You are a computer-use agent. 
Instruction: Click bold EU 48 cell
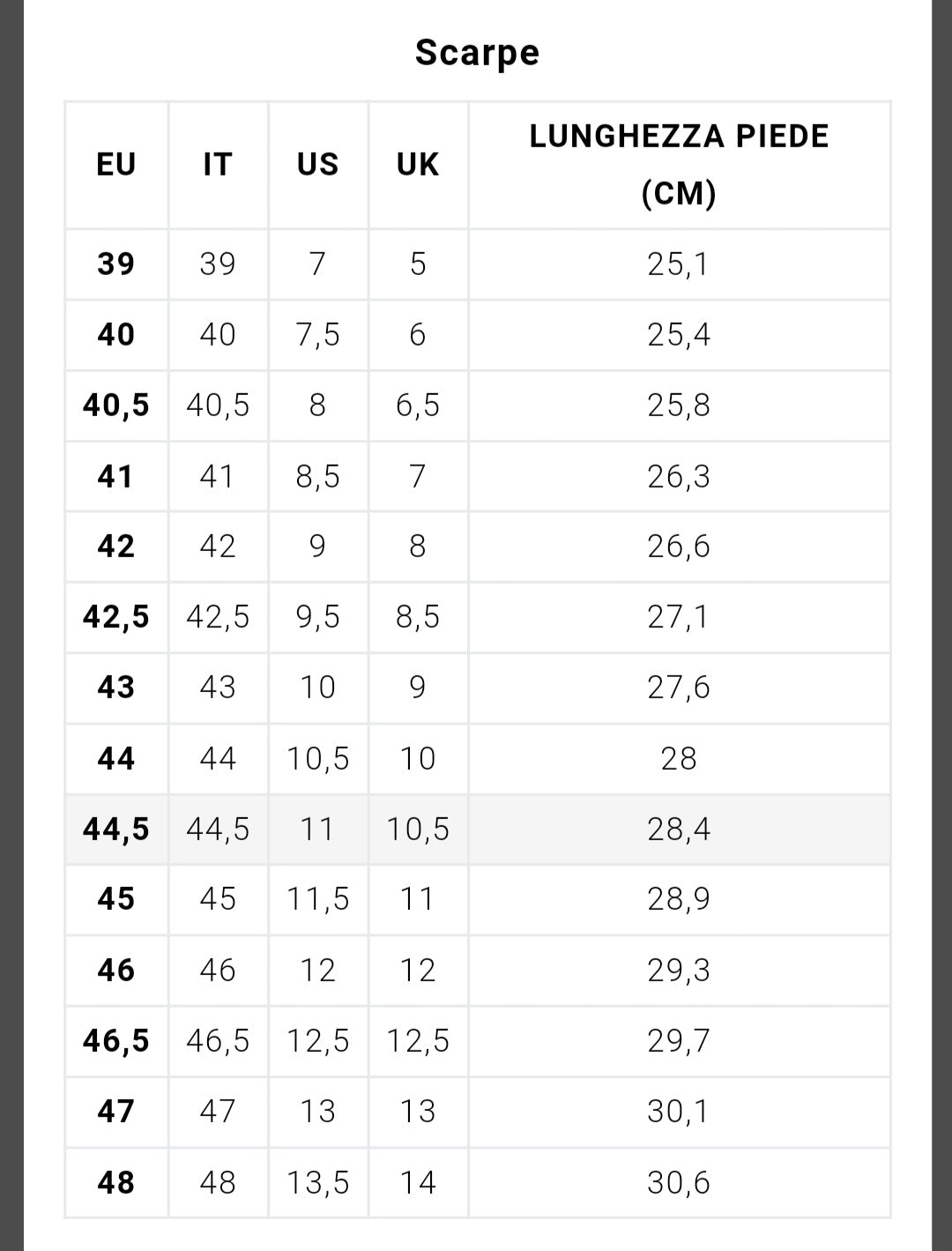(x=116, y=1182)
